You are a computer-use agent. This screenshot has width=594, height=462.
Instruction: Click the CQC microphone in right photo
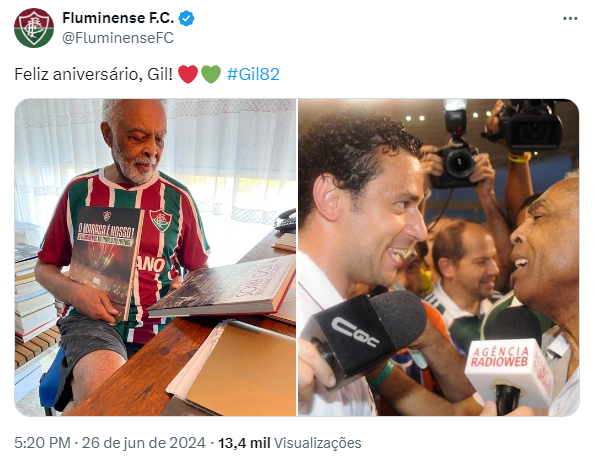(366, 335)
